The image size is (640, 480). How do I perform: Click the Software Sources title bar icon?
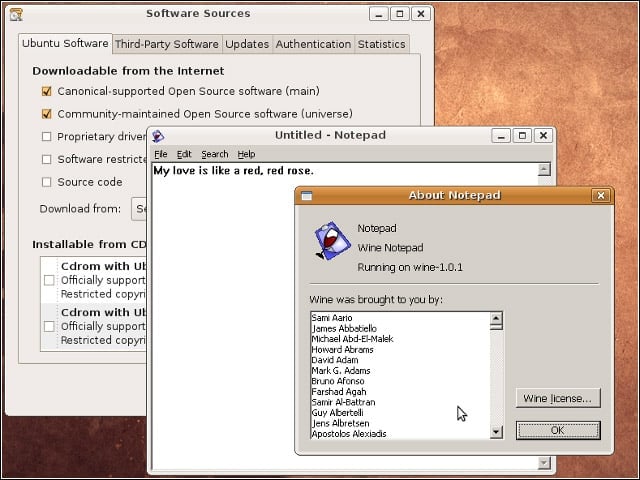click(x=16, y=14)
